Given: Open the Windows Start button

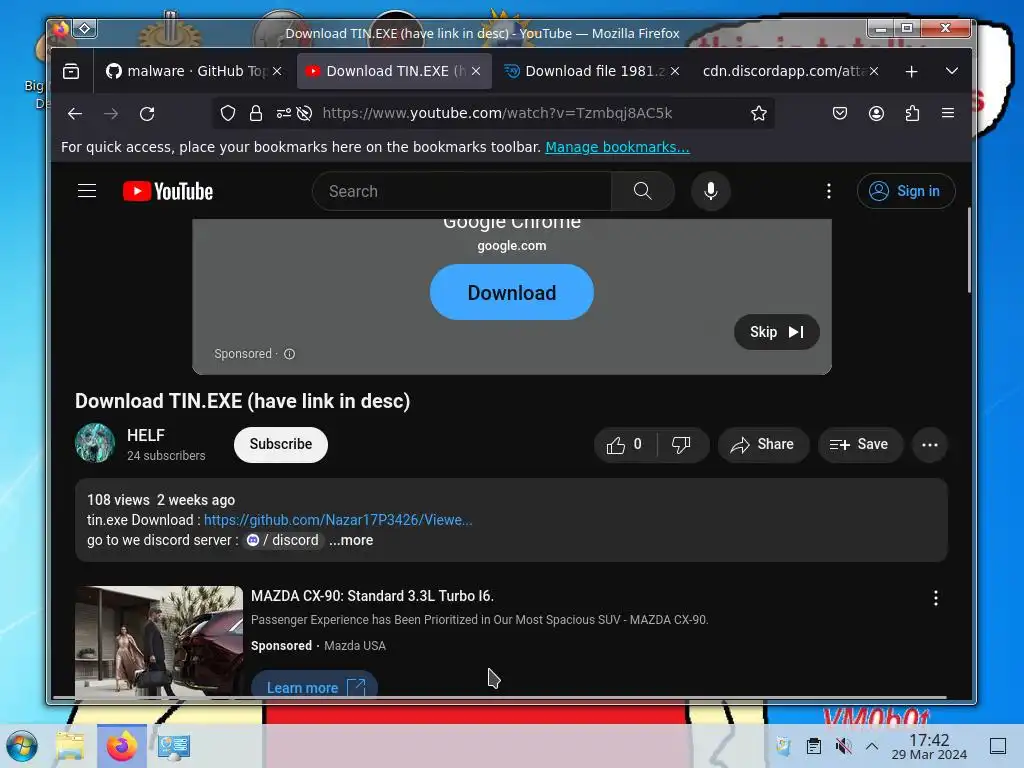Looking at the screenshot, I should click(x=22, y=746).
